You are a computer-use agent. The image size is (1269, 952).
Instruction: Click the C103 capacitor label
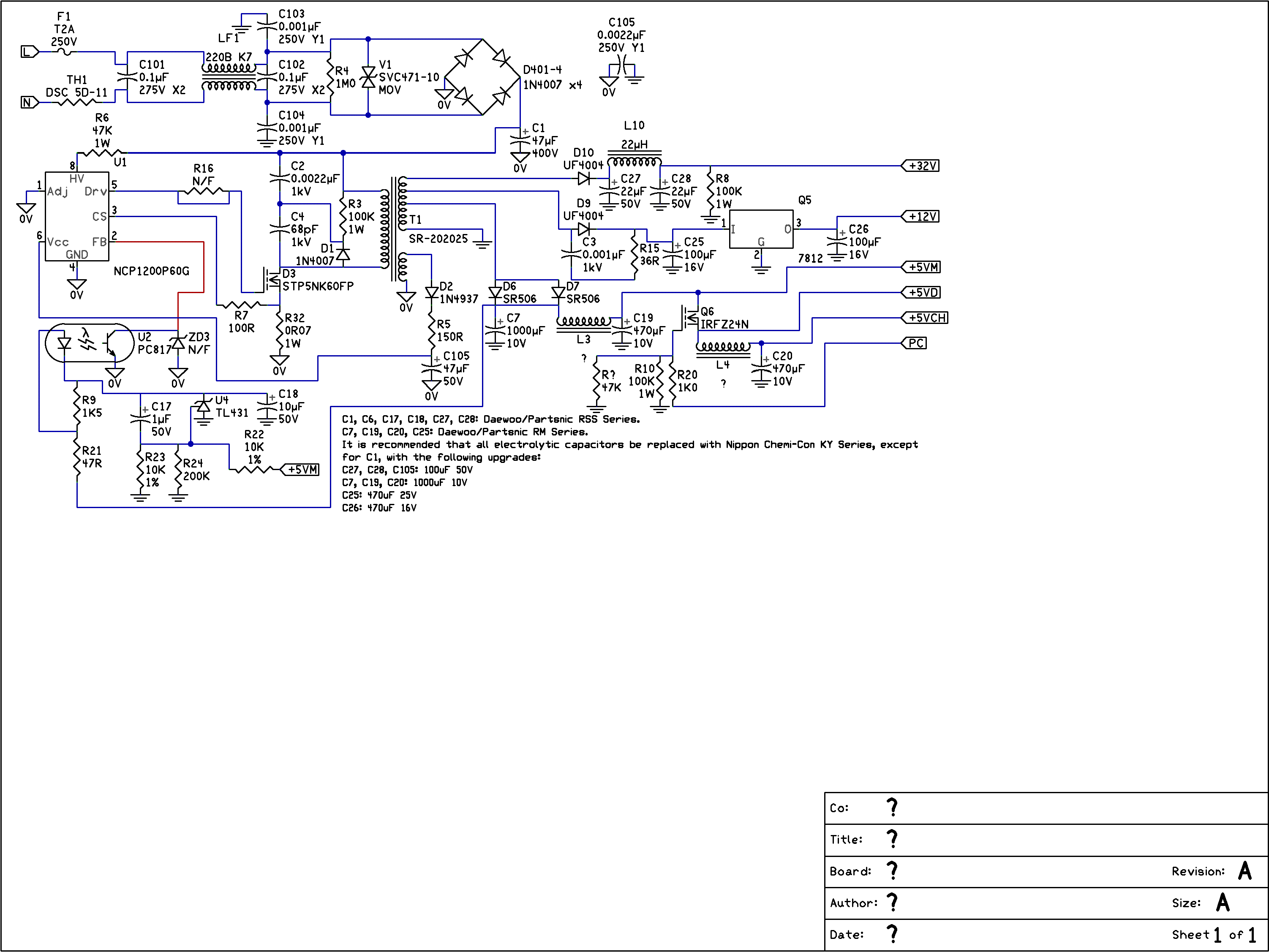(x=301, y=26)
